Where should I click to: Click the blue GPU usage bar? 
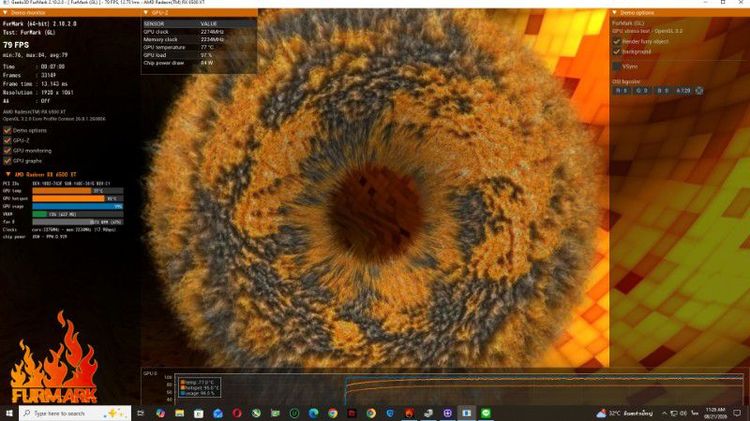coord(77,206)
